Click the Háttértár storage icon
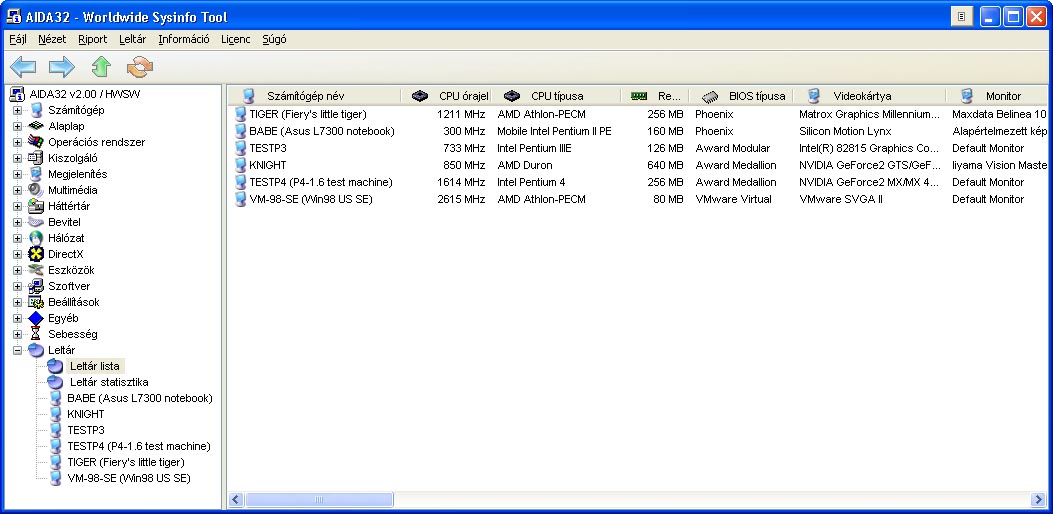1053x514 pixels. point(36,206)
